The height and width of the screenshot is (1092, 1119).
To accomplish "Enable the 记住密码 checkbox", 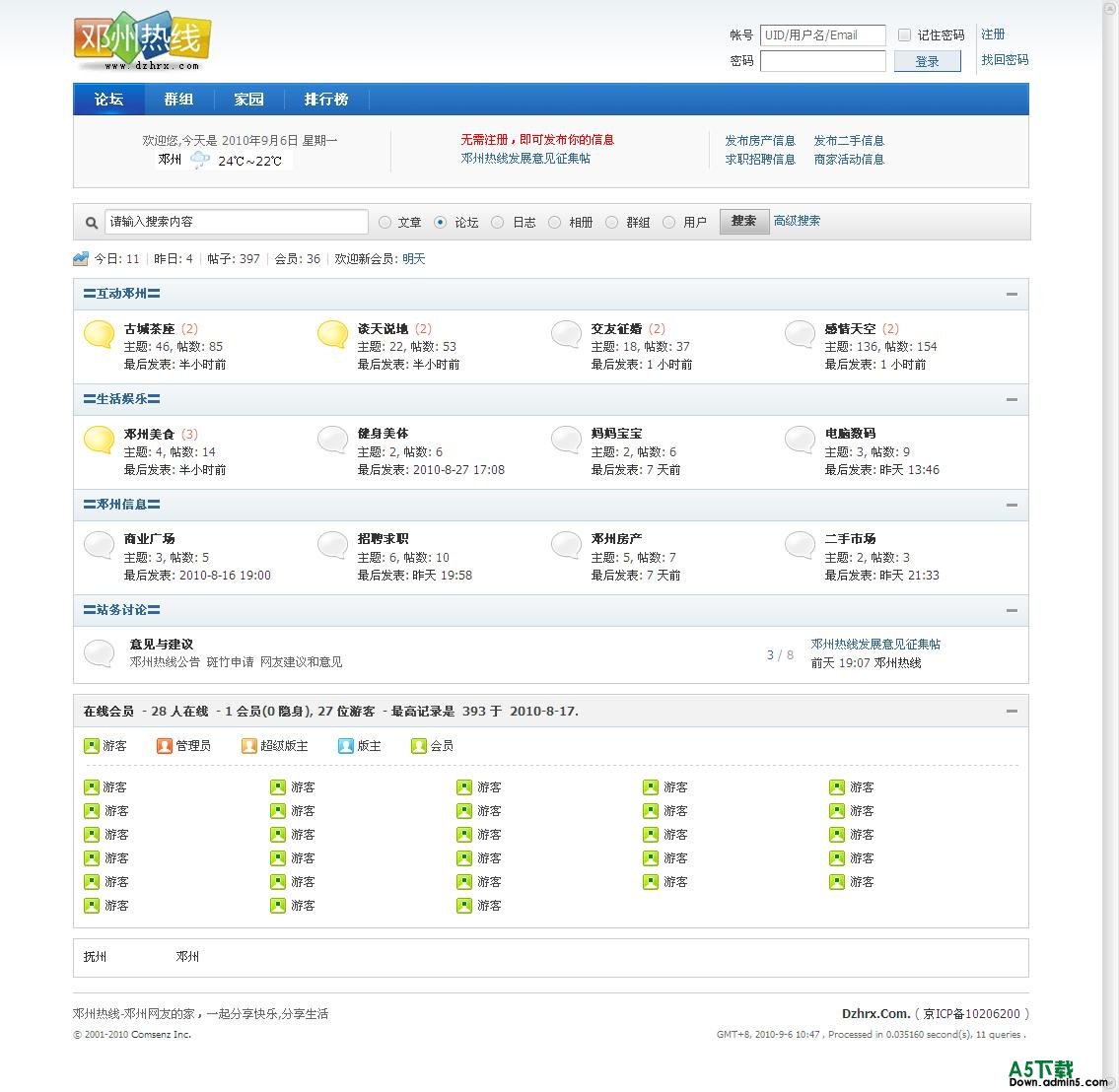I will [904, 35].
